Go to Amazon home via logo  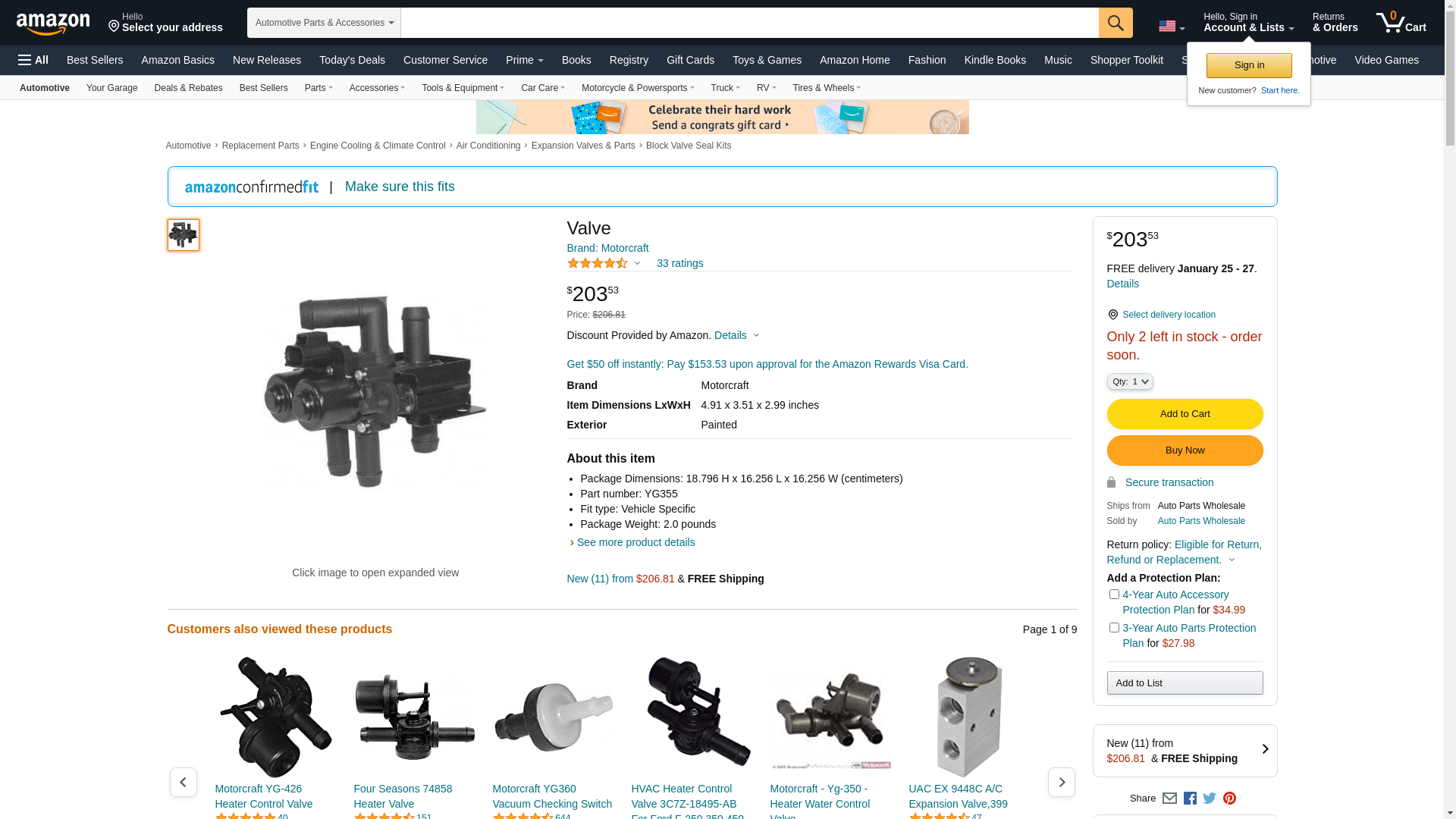click(53, 24)
